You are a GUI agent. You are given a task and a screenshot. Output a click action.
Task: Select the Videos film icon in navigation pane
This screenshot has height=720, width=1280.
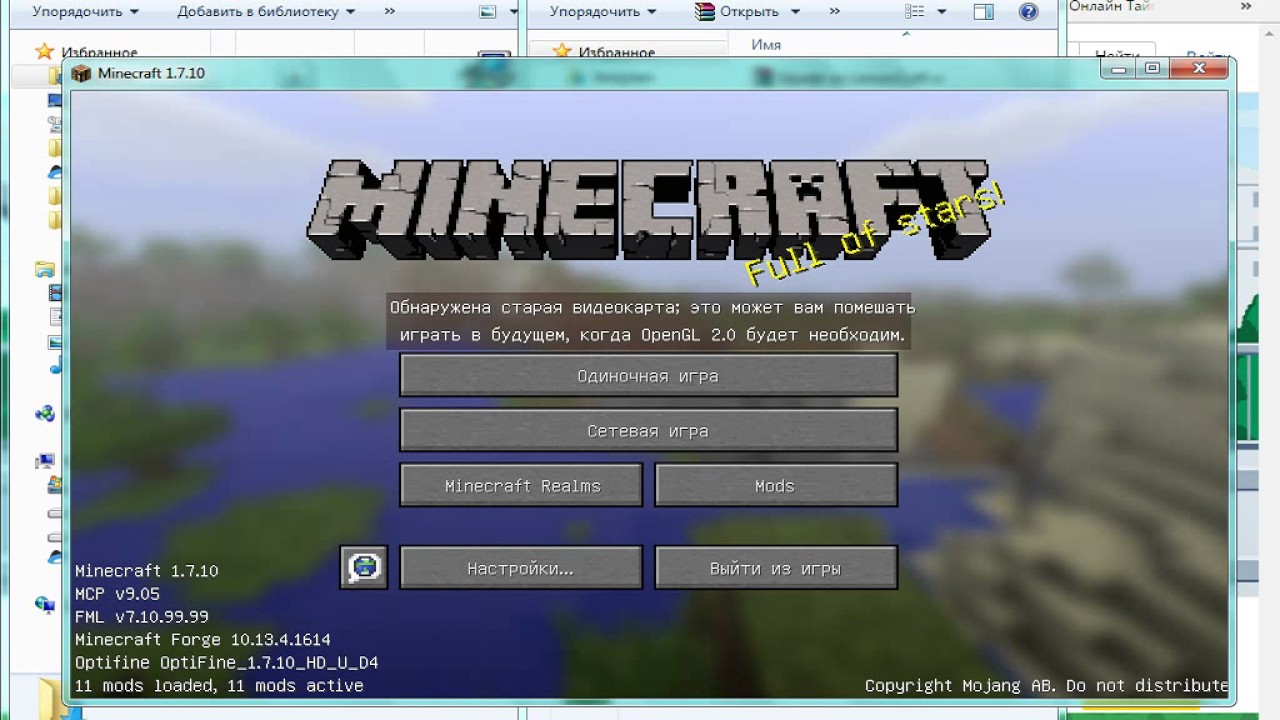[x=55, y=294]
